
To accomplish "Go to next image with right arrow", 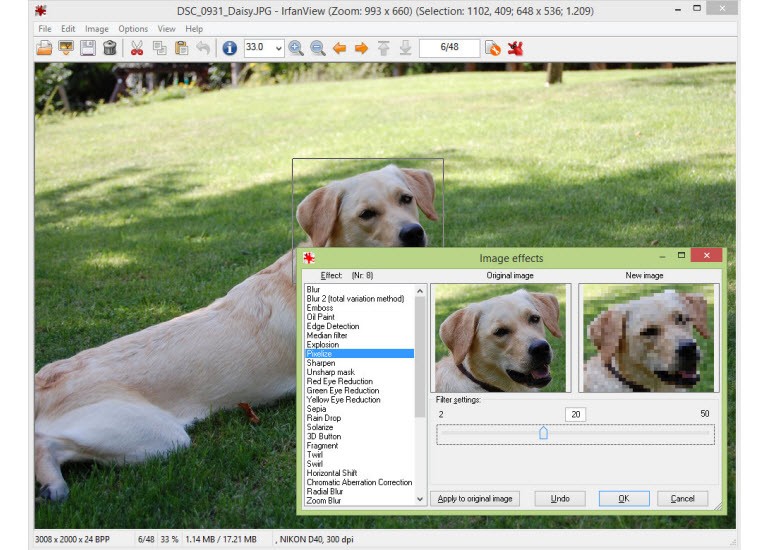I will coord(361,48).
